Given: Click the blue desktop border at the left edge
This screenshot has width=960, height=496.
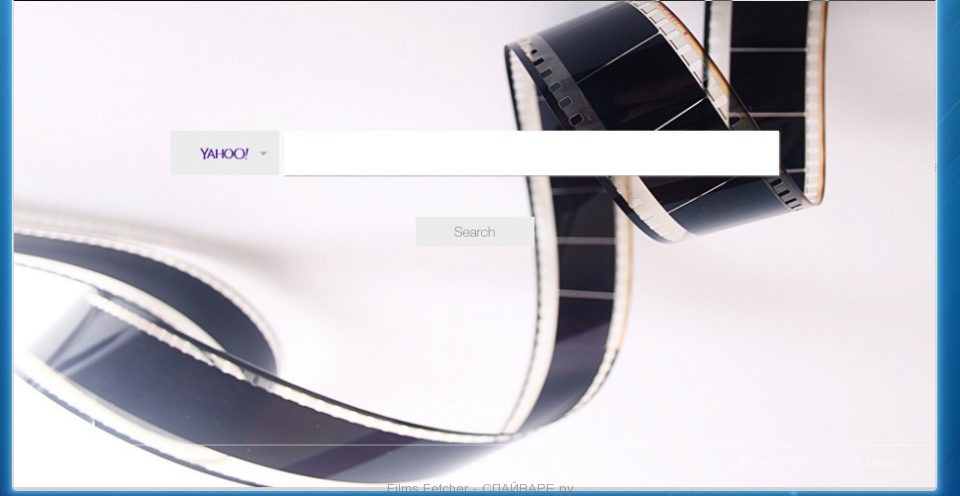Looking at the screenshot, I should click(6, 250).
